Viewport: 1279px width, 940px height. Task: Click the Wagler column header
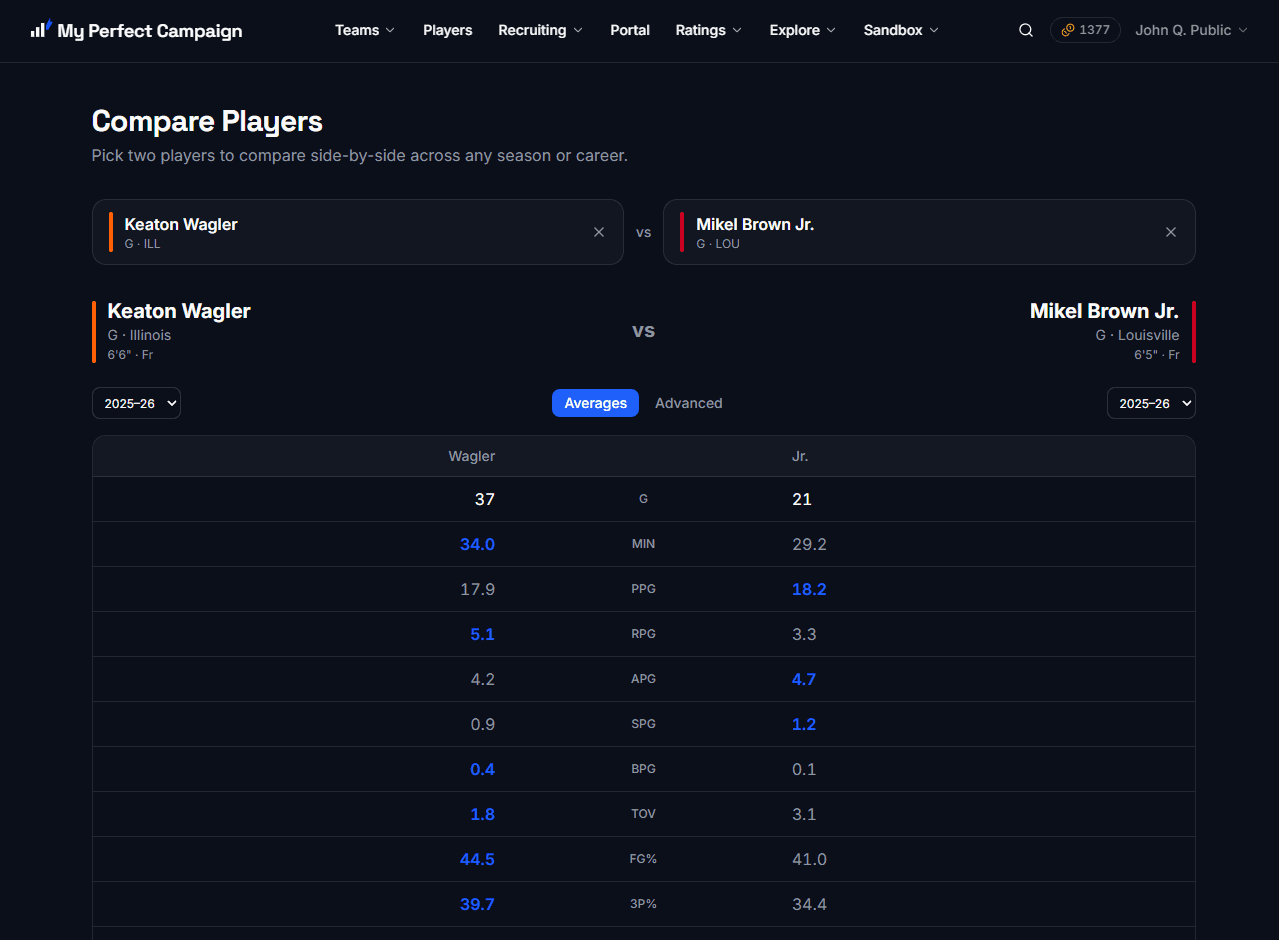[472, 456]
